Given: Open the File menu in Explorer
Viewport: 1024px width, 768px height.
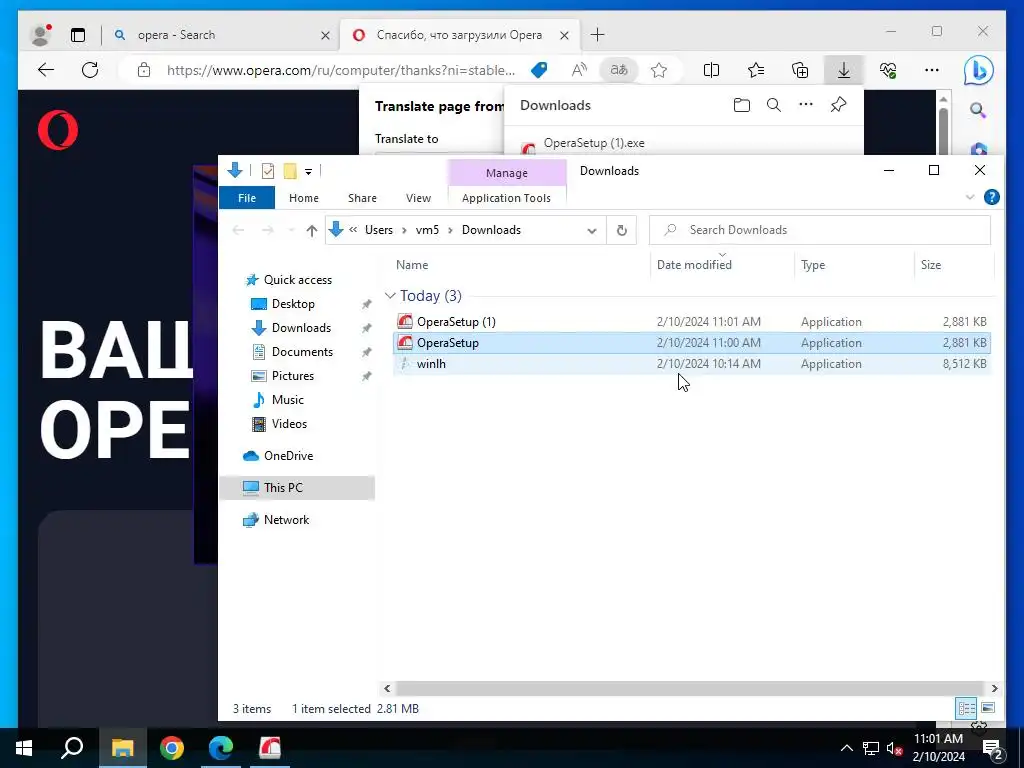Looking at the screenshot, I should 247,198.
